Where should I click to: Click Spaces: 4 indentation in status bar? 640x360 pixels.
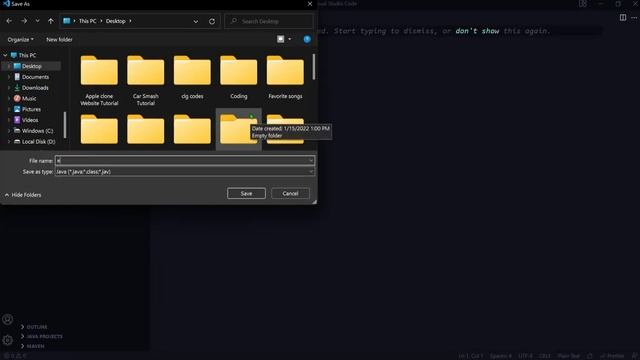coord(500,356)
